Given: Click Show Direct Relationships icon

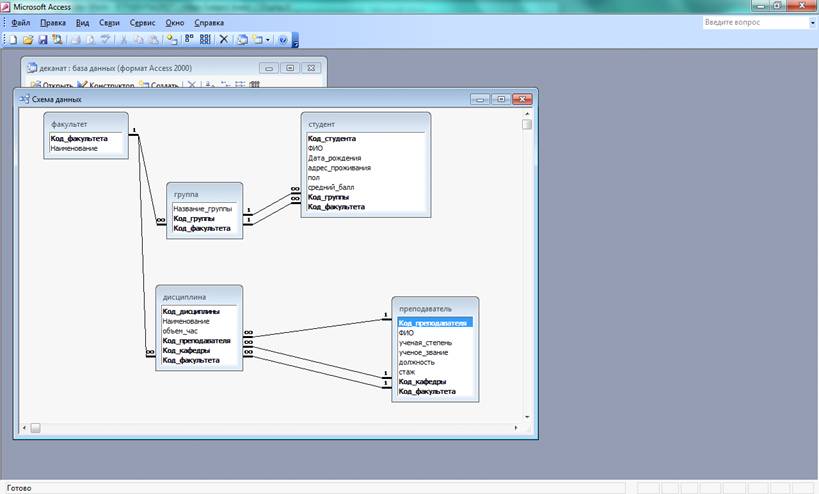Looking at the screenshot, I should pyautogui.click(x=188, y=40).
